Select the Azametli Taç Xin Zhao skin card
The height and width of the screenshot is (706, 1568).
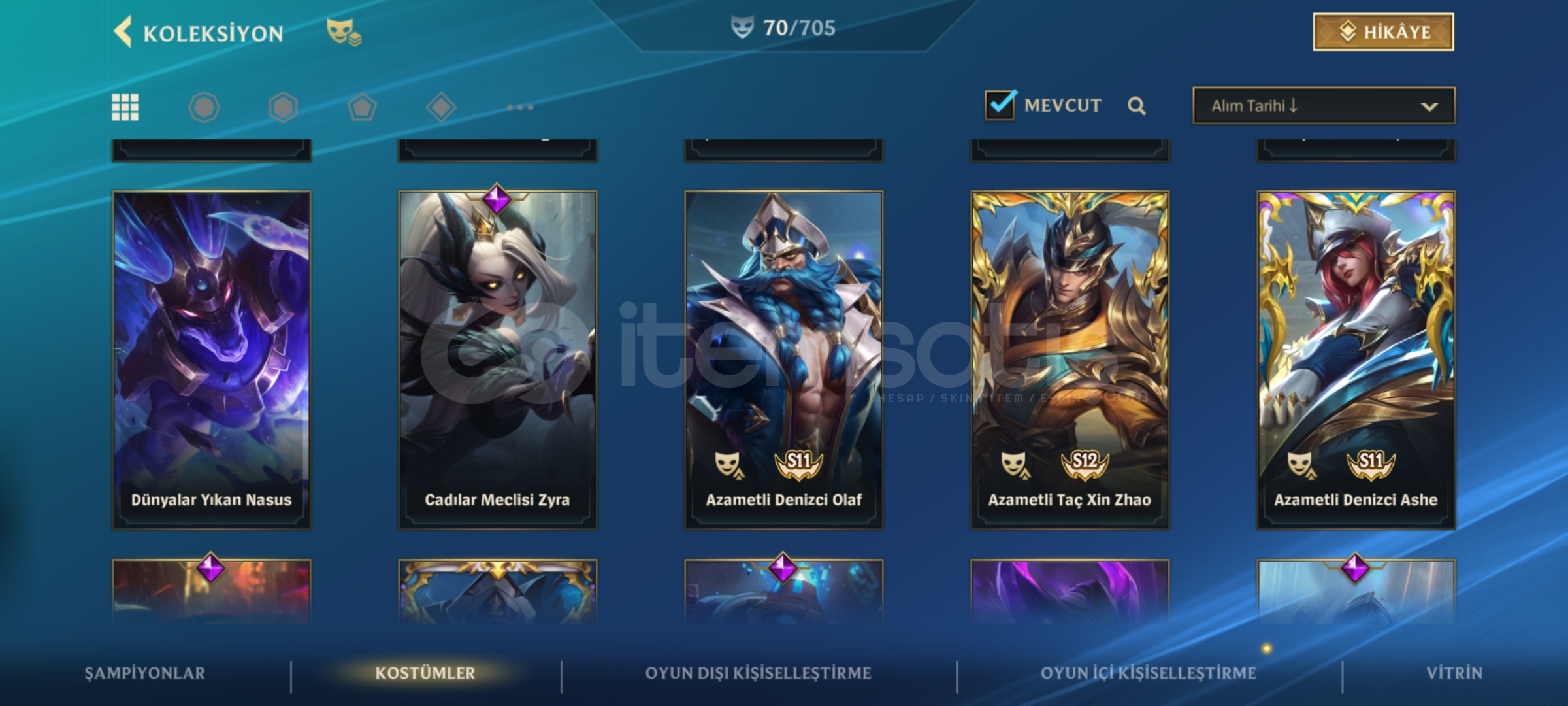[x=1070, y=360]
